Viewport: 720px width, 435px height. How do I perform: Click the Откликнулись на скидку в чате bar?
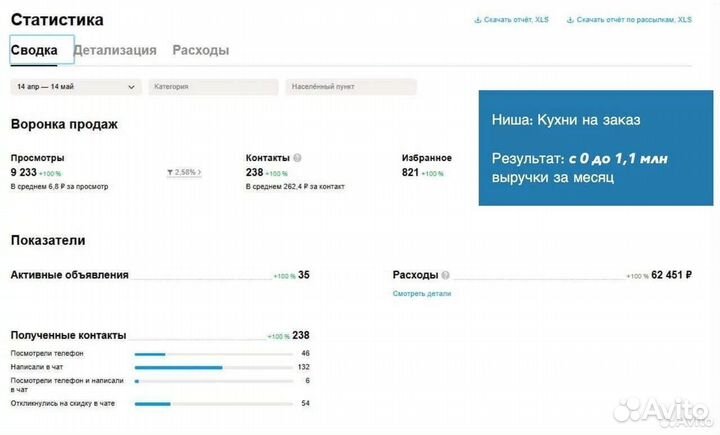(214, 404)
